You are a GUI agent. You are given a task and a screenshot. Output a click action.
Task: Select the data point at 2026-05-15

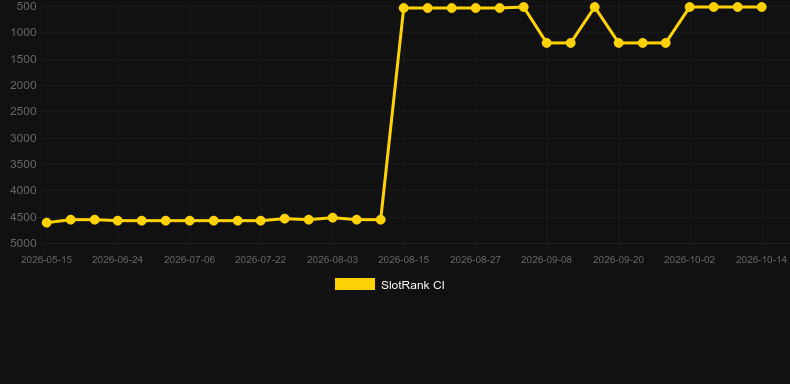(x=47, y=222)
